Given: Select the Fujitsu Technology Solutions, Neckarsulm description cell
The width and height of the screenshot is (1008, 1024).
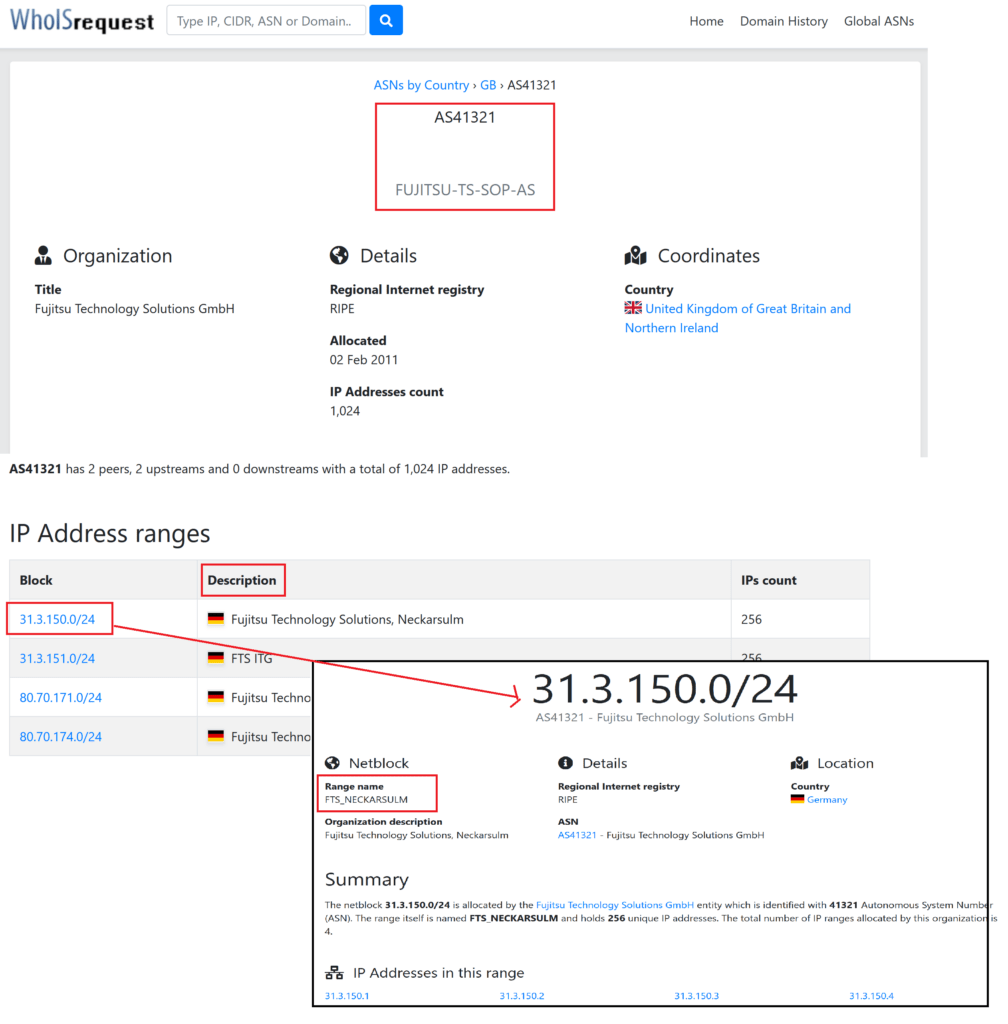Looking at the screenshot, I should pos(464,619).
